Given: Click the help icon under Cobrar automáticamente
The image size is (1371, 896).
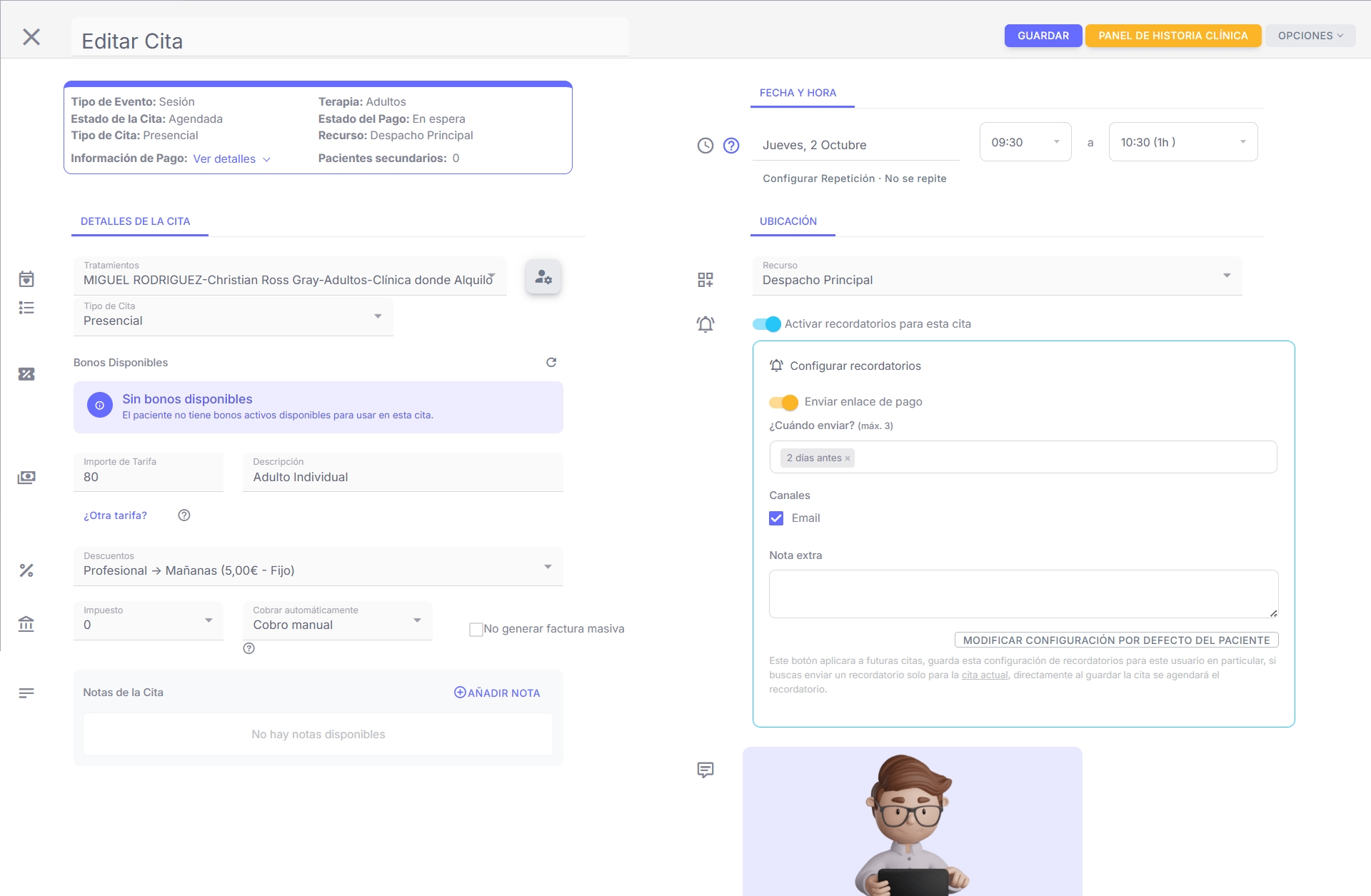Looking at the screenshot, I should tap(249, 648).
